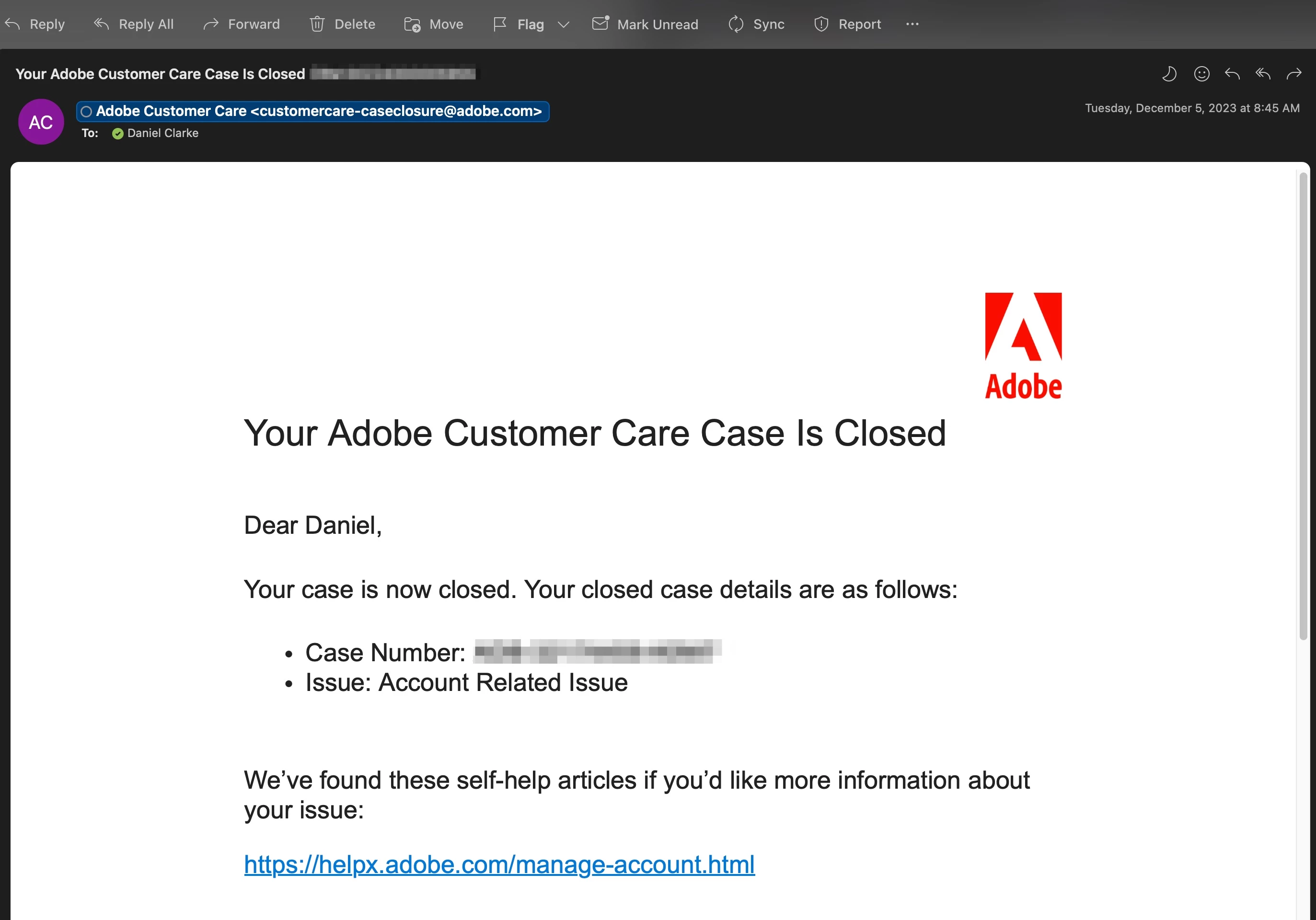Click the small reply-all arrow in the header
This screenshot has height=920, width=1316.
click(1263, 74)
